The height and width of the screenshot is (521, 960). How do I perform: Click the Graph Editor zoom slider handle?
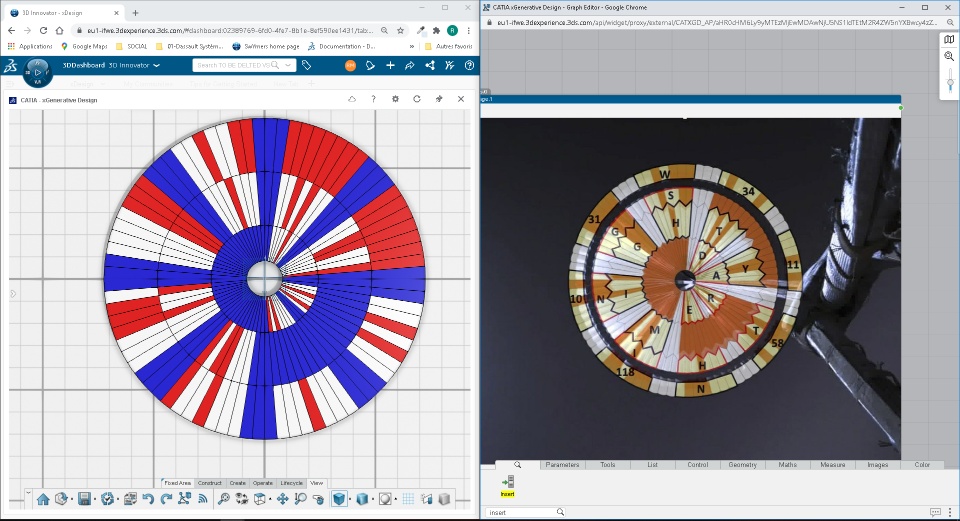(x=950, y=84)
